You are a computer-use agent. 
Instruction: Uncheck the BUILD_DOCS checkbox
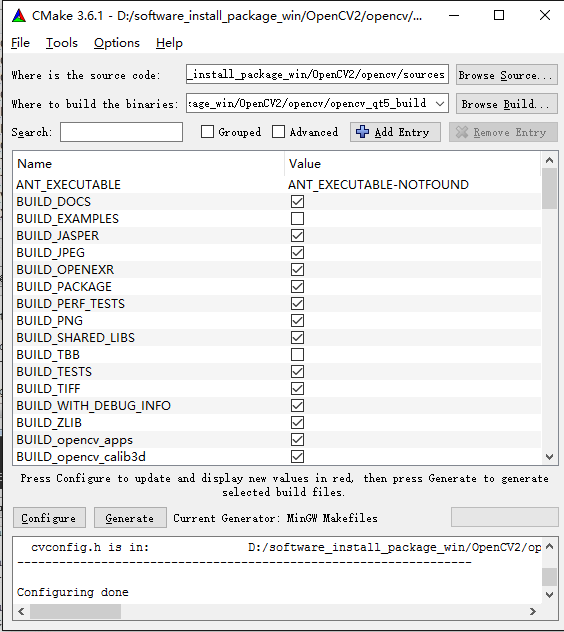point(298,202)
